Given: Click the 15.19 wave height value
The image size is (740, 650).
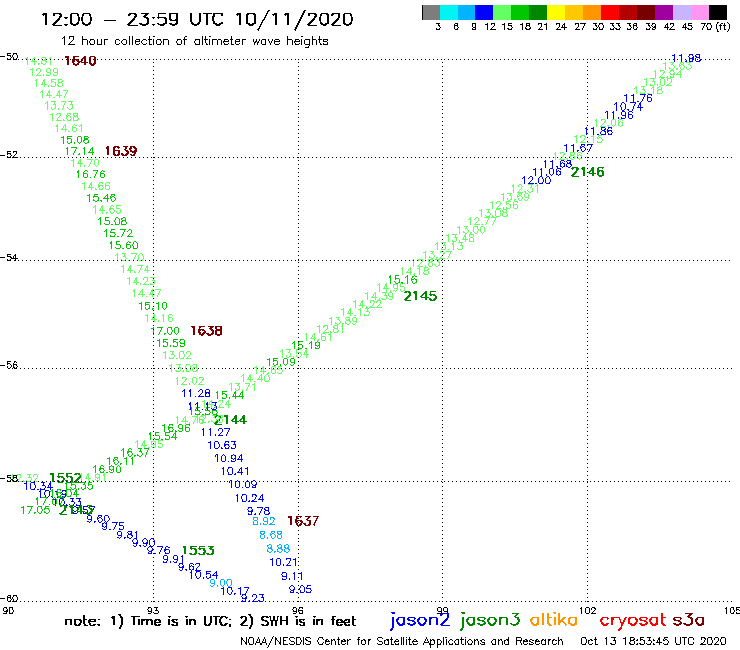Looking at the screenshot, I should pos(306,345).
